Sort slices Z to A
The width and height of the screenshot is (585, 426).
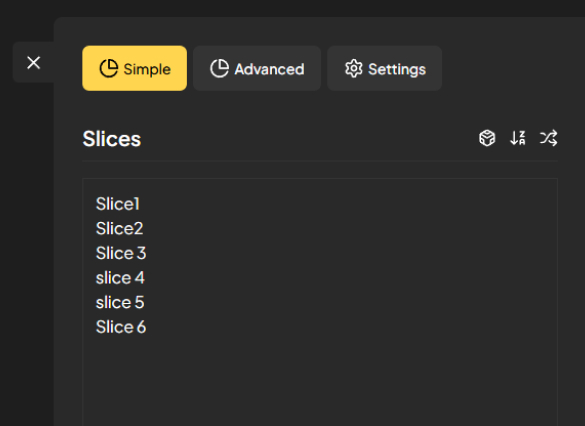click(x=518, y=138)
